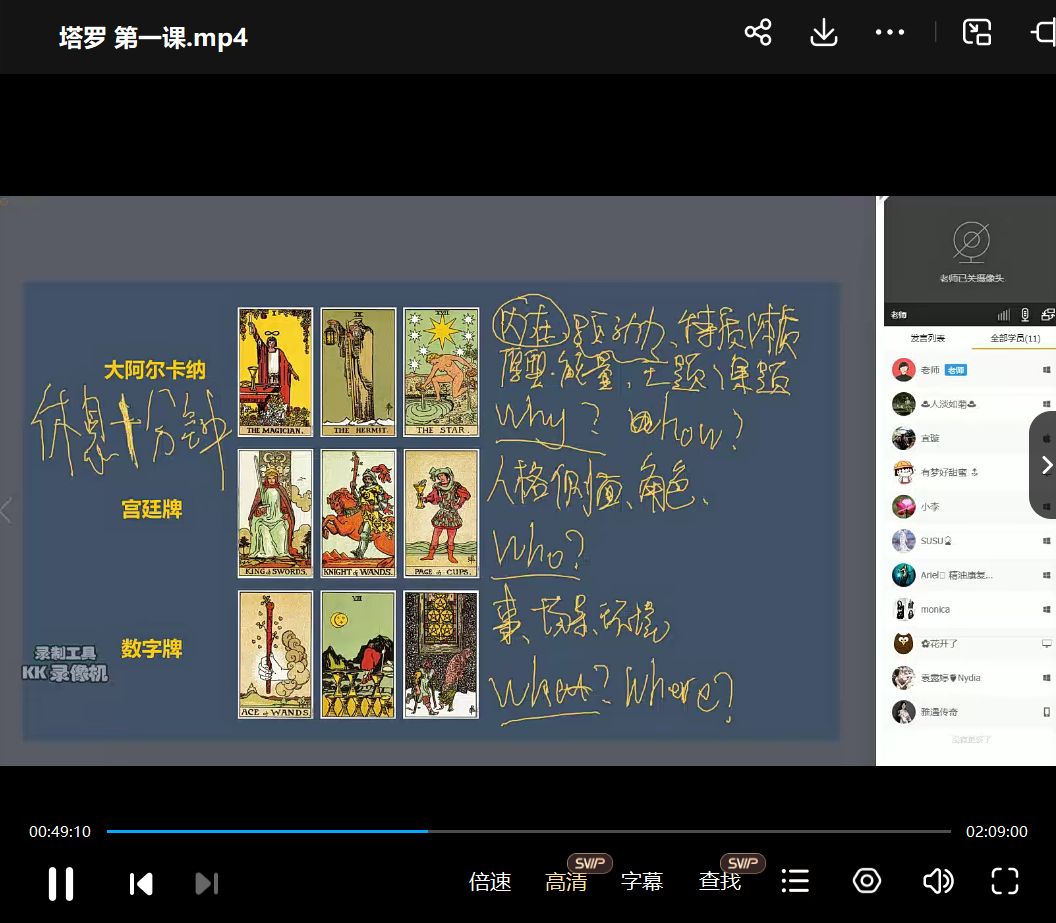The image size is (1056, 923).
Task: Select the 老师 row in student list
Action: coord(970,370)
